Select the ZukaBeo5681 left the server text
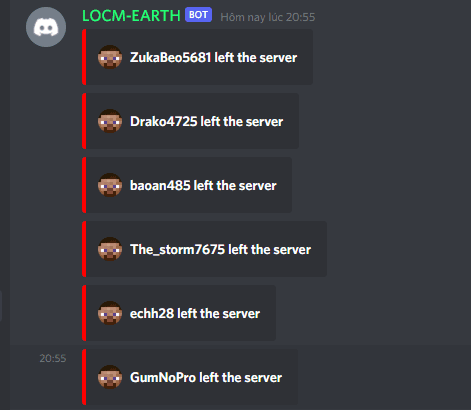 (x=213, y=57)
